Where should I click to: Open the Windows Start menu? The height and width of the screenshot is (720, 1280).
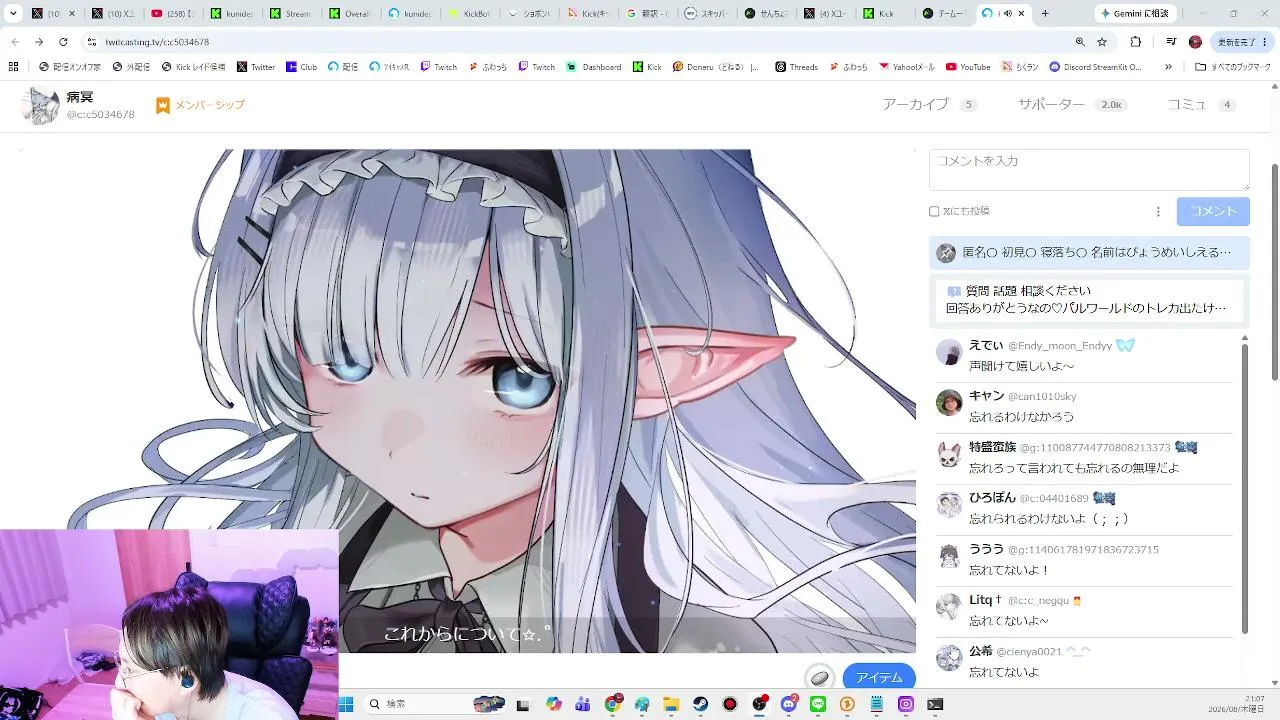pyautogui.click(x=346, y=704)
